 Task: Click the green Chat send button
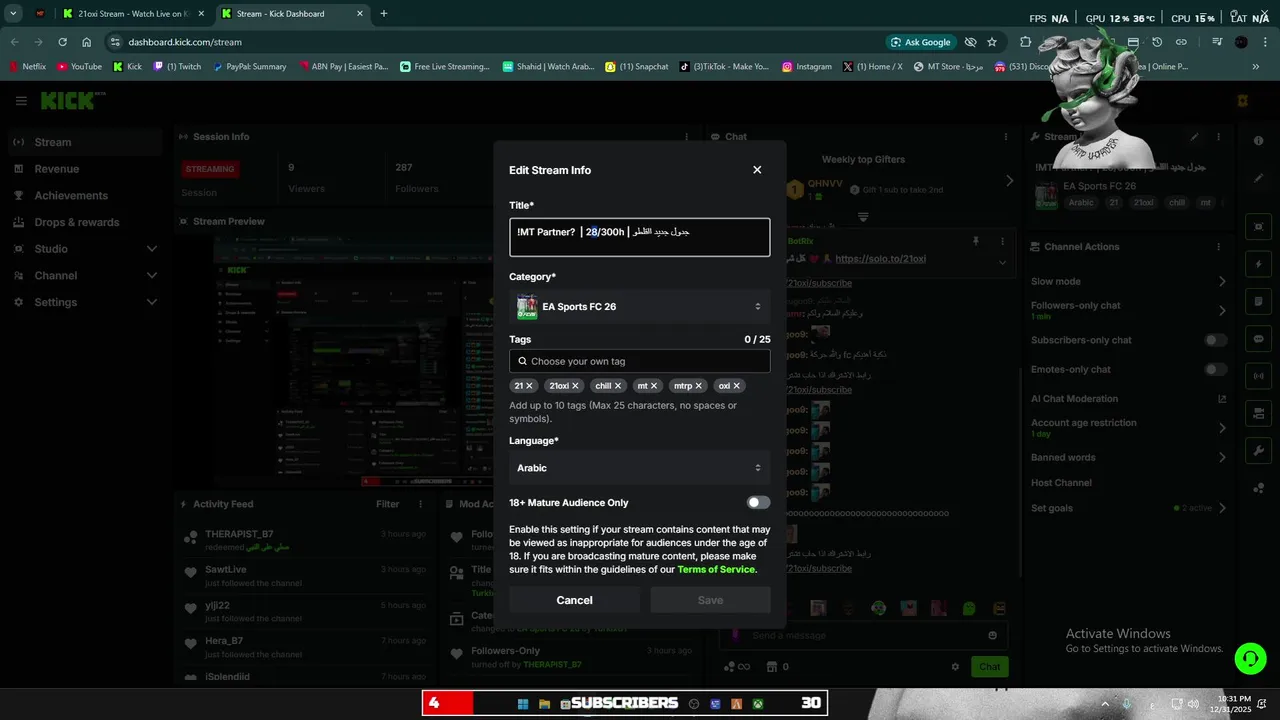click(x=989, y=667)
